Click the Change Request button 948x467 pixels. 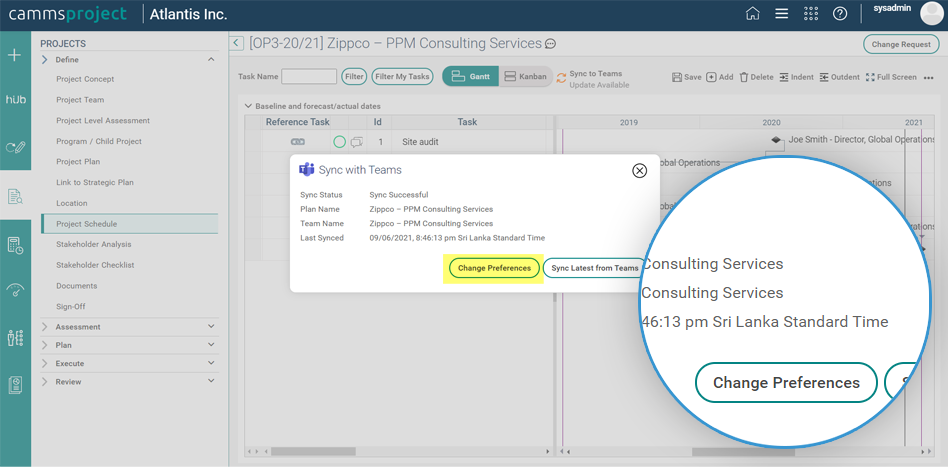point(901,44)
